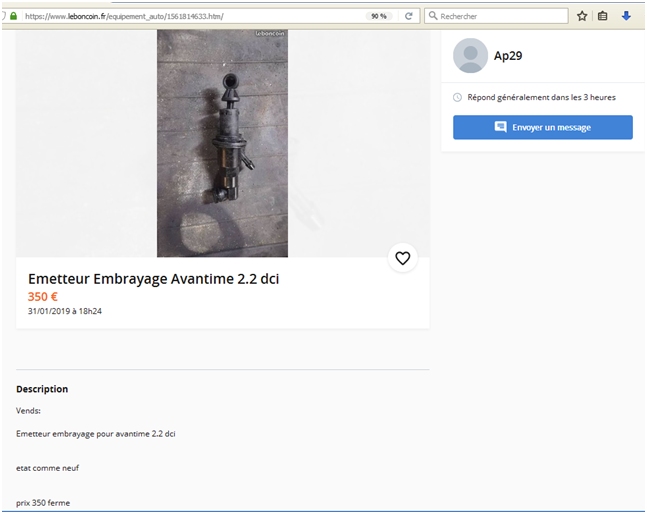This screenshot has height=514, width=647.
Task: Click the bookmark star icon in the browser toolbar
Action: tap(582, 16)
